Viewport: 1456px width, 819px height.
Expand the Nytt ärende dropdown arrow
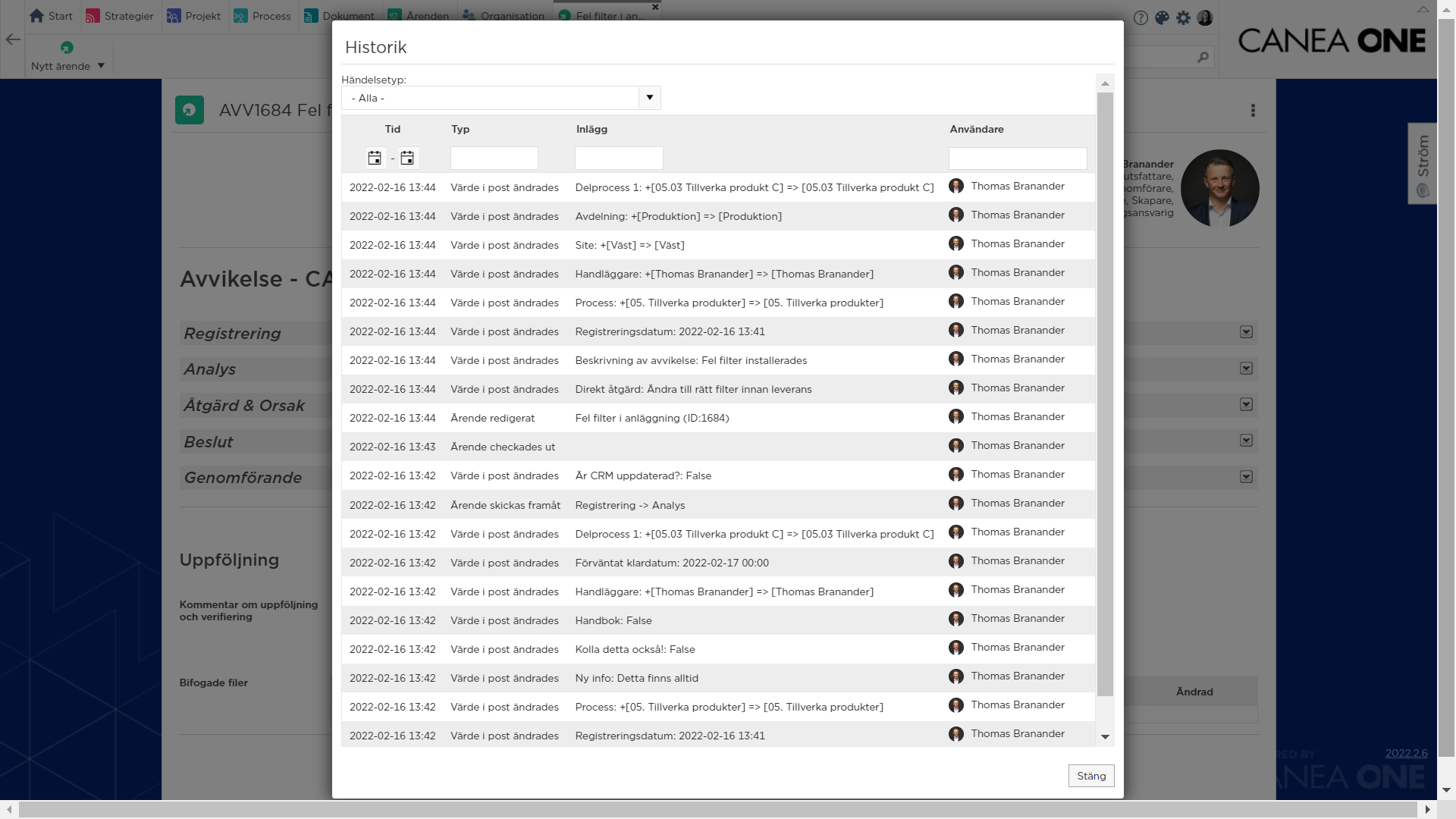point(101,66)
